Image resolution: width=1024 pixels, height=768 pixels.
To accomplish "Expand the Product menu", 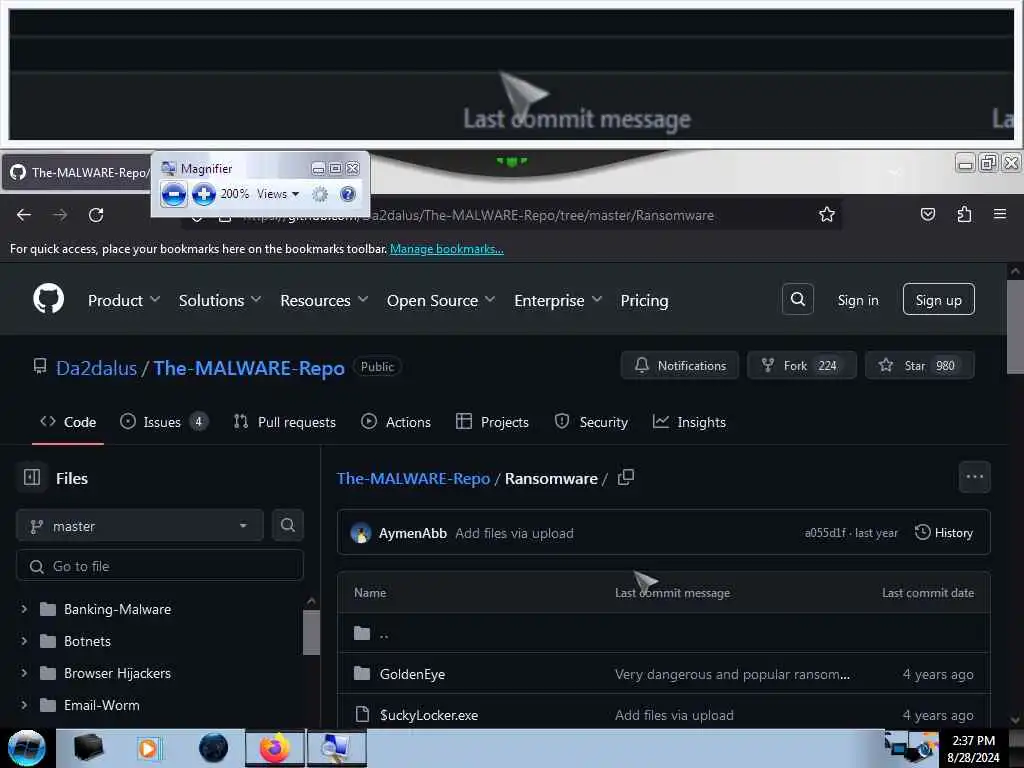I will pos(124,300).
